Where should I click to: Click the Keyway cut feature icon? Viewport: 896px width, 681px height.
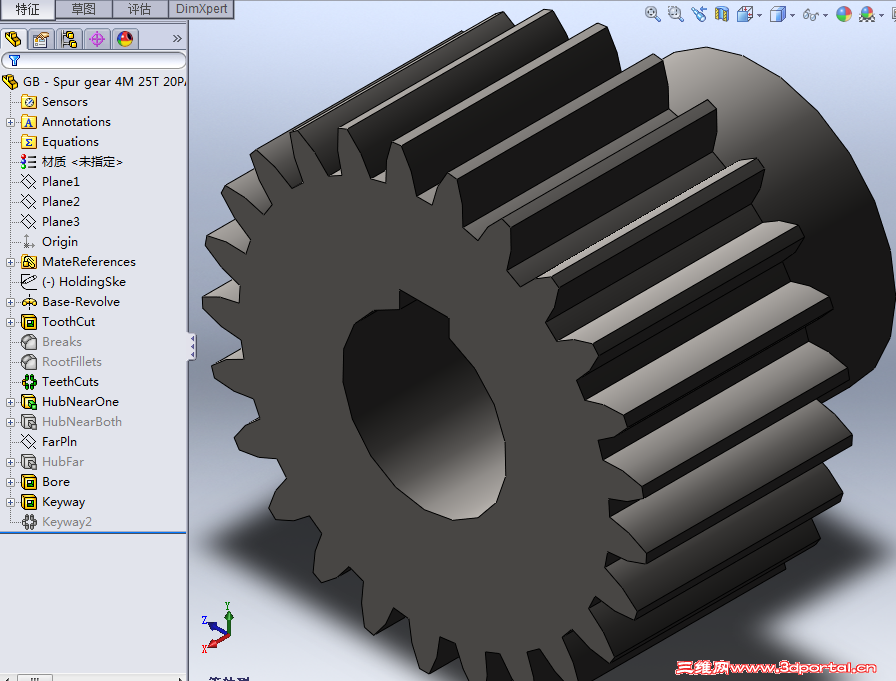(x=29, y=502)
